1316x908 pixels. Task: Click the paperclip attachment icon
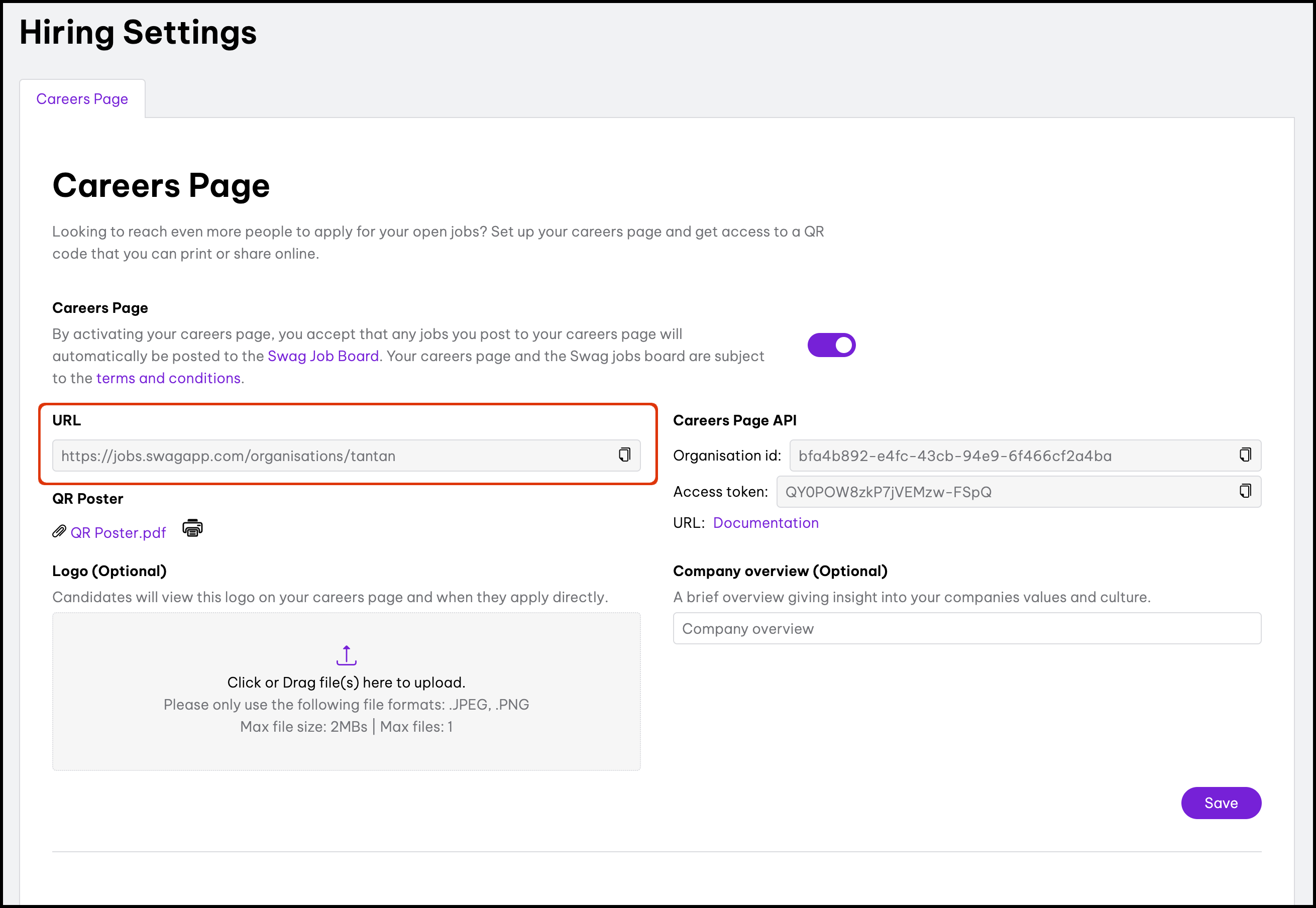(x=59, y=532)
